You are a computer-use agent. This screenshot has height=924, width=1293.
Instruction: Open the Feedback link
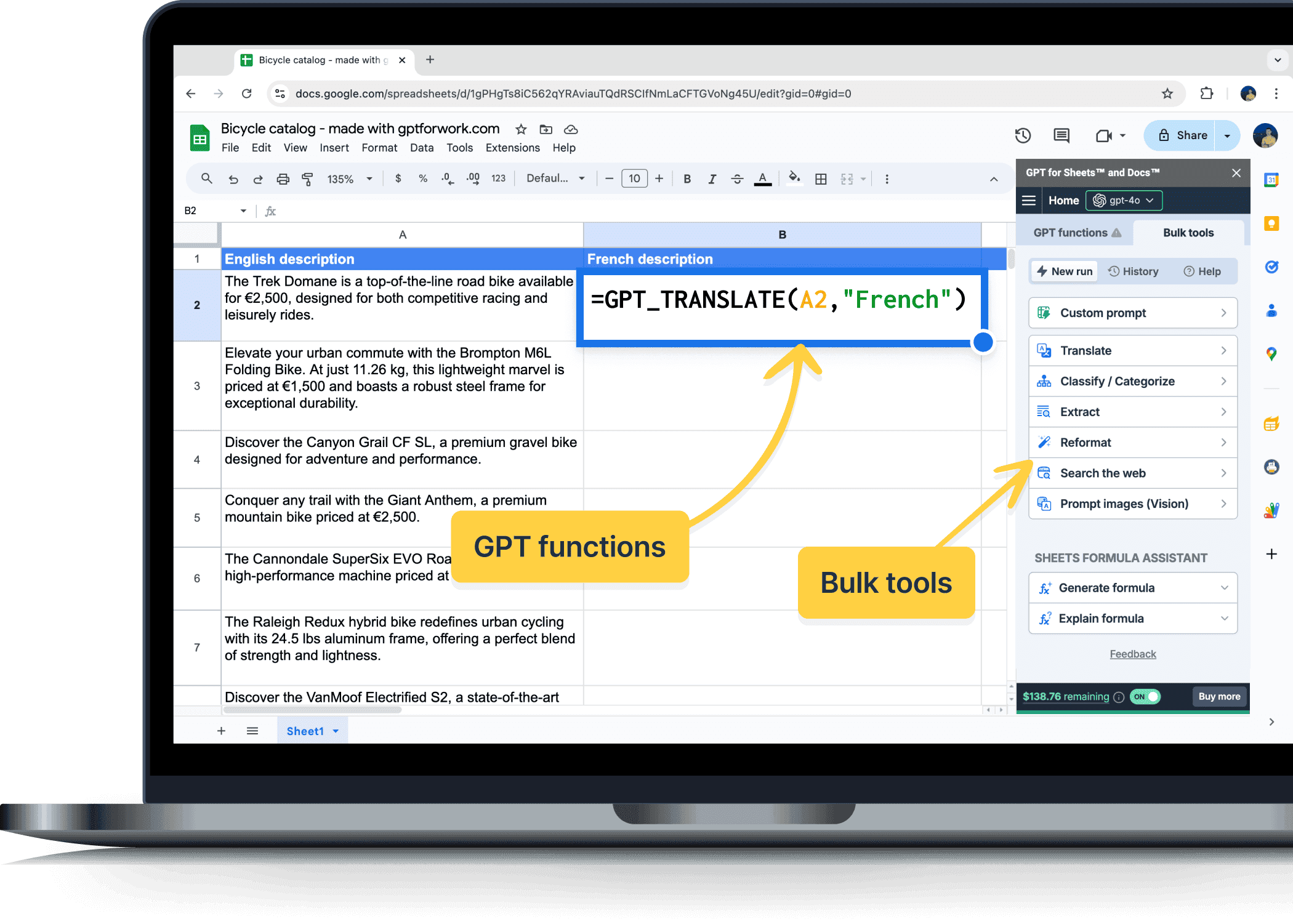tap(1132, 654)
